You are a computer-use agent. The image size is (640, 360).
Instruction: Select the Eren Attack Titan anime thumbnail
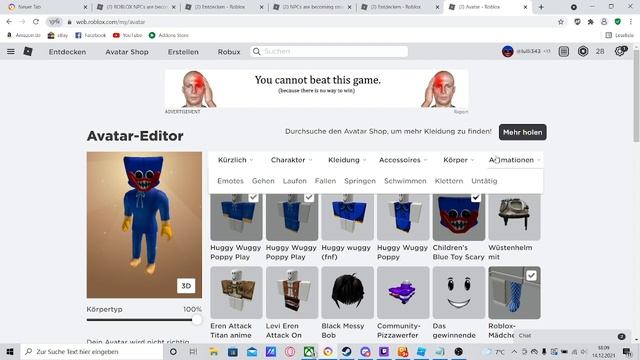(x=236, y=293)
